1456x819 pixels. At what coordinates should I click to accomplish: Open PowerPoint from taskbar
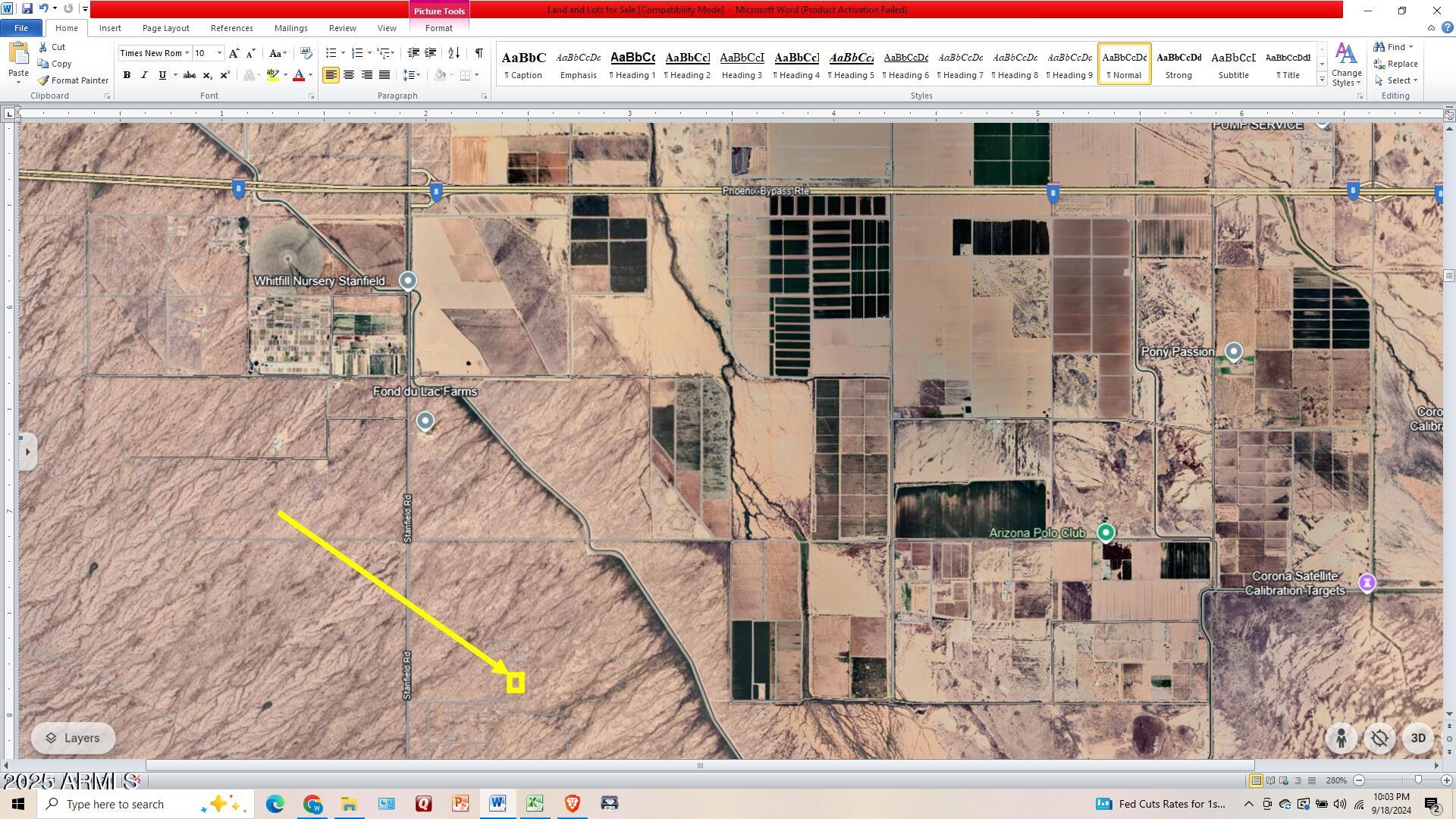pyautogui.click(x=460, y=804)
